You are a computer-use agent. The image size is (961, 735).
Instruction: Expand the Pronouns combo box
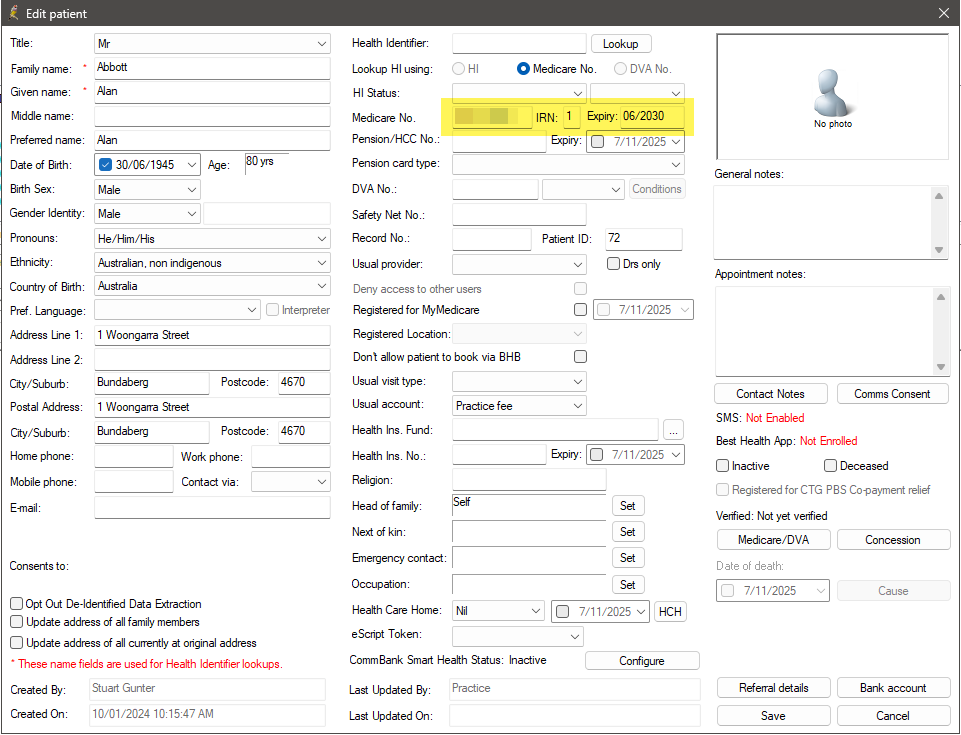(321, 239)
